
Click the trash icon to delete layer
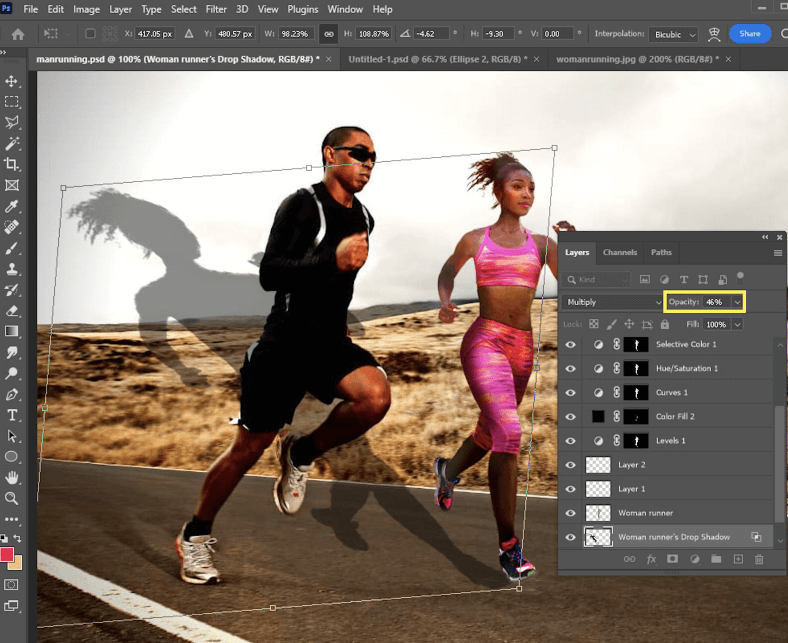pos(759,560)
